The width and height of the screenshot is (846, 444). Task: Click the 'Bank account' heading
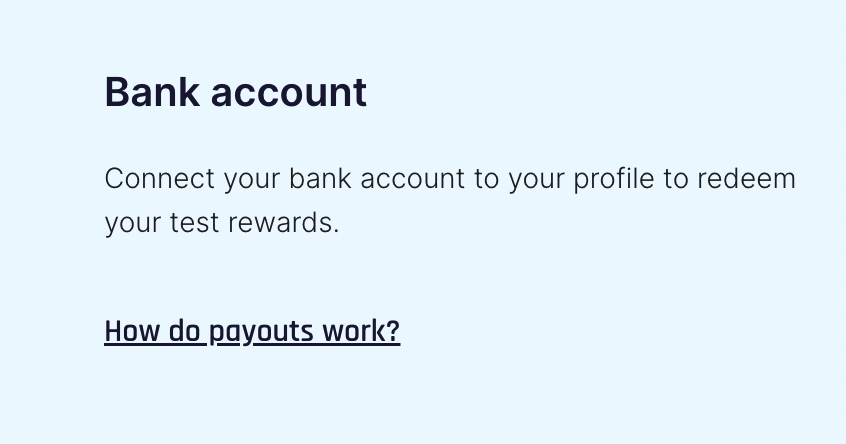point(236,92)
